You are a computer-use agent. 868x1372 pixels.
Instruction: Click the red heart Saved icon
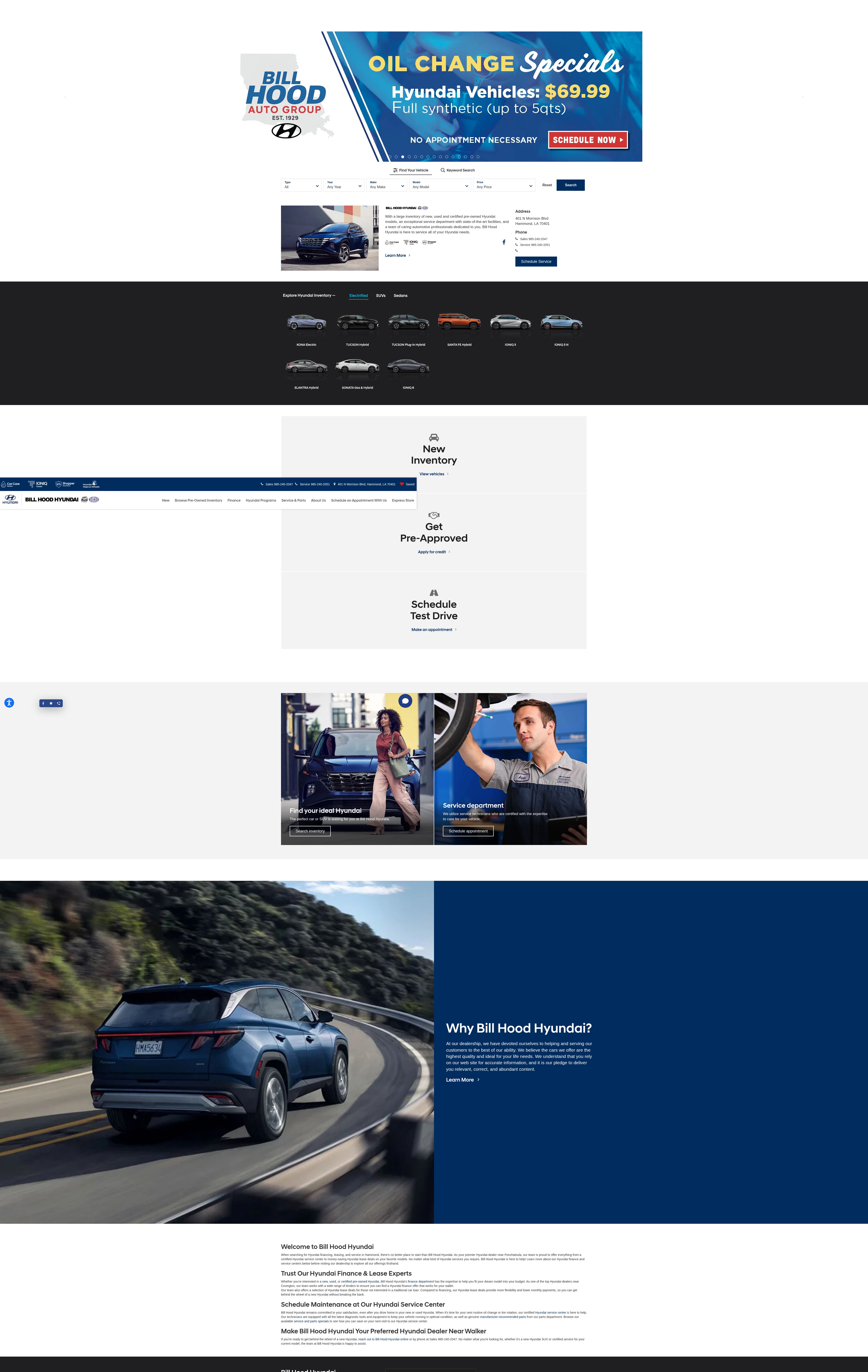click(402, 484)
